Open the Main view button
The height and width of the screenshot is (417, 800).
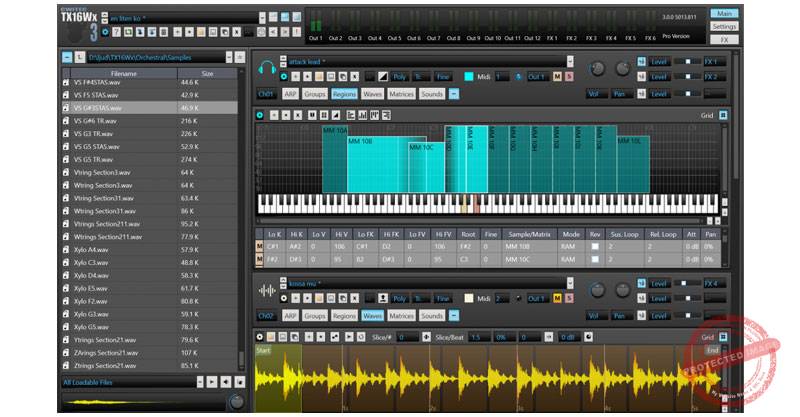point(724,13)
